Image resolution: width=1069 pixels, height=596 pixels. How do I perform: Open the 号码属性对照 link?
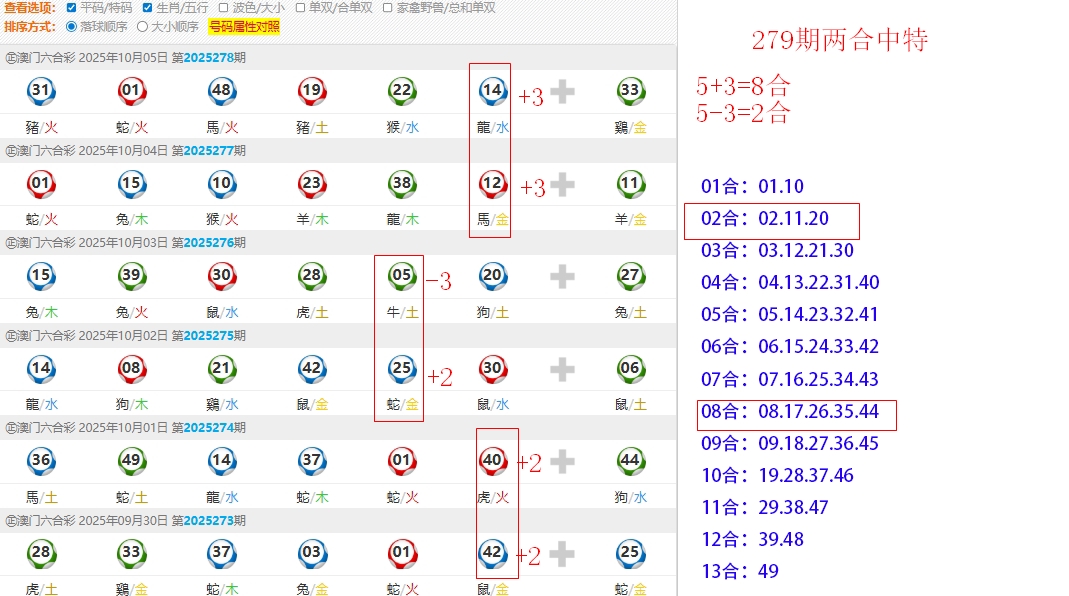[x=244, y=27]
